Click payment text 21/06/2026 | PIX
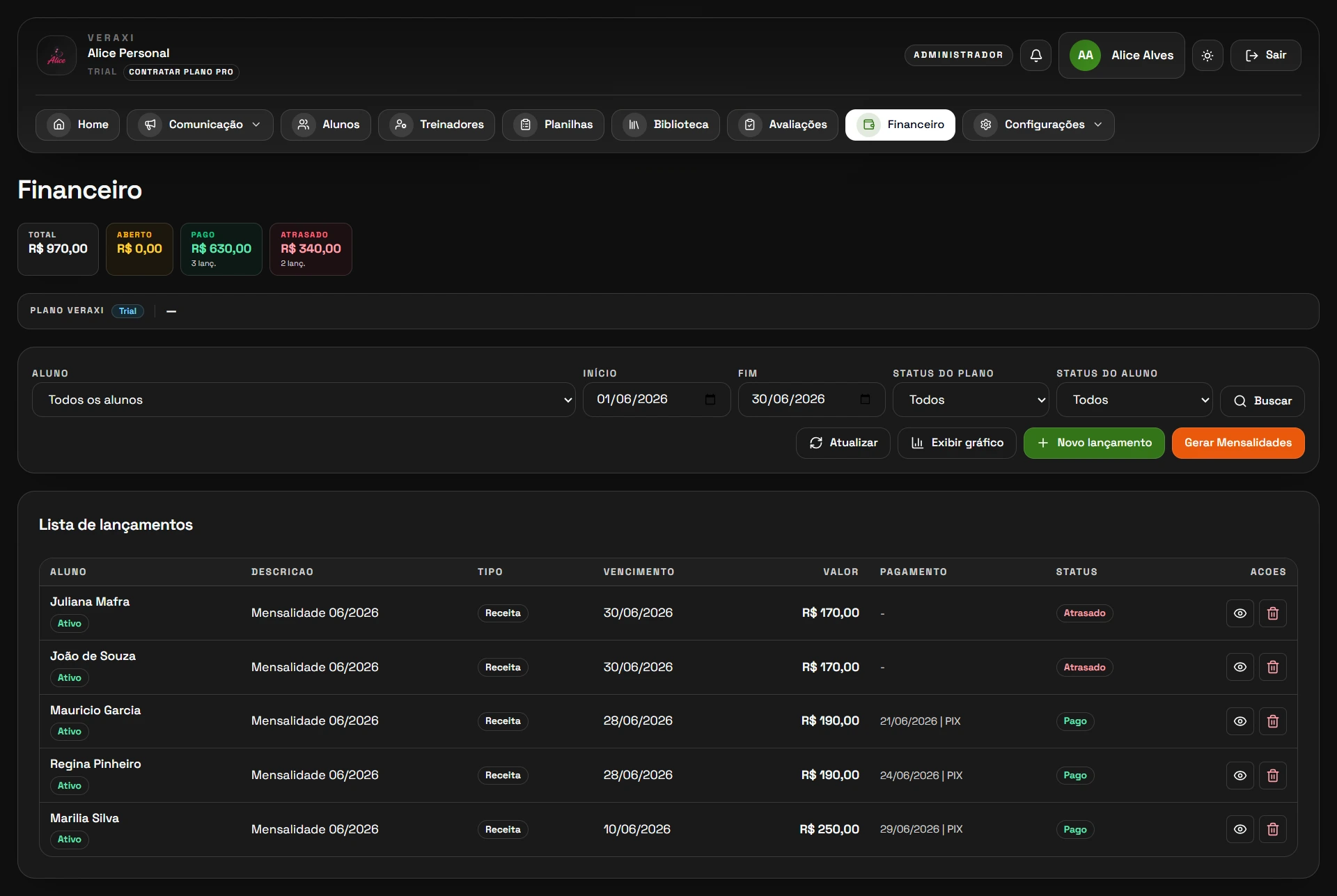 tap(920, 721)
